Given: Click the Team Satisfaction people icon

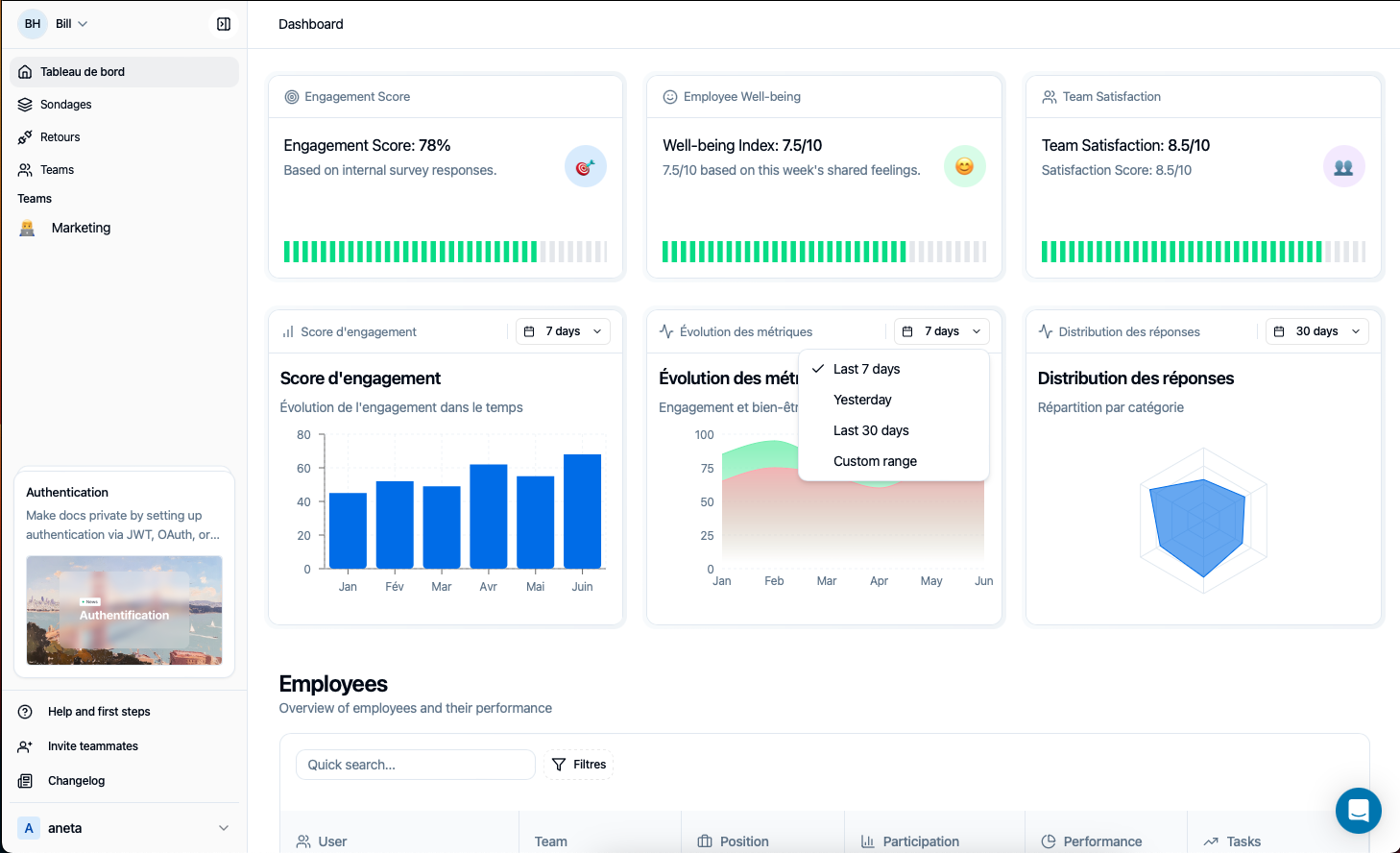Looking at the screenshot, I should 1343,165.
